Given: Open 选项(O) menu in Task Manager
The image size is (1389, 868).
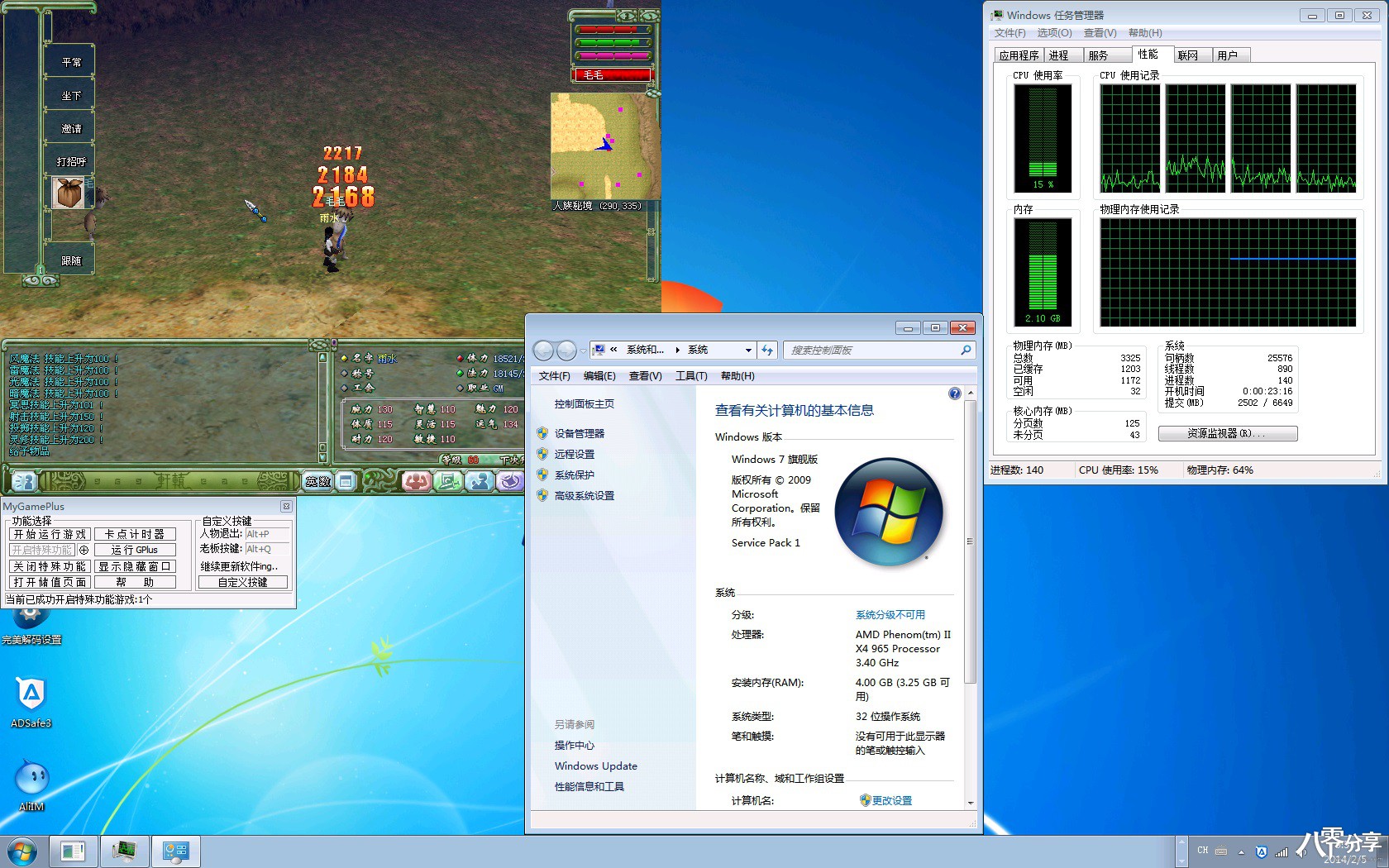Looking at the screenshot, I should [x=1054, y=33].
